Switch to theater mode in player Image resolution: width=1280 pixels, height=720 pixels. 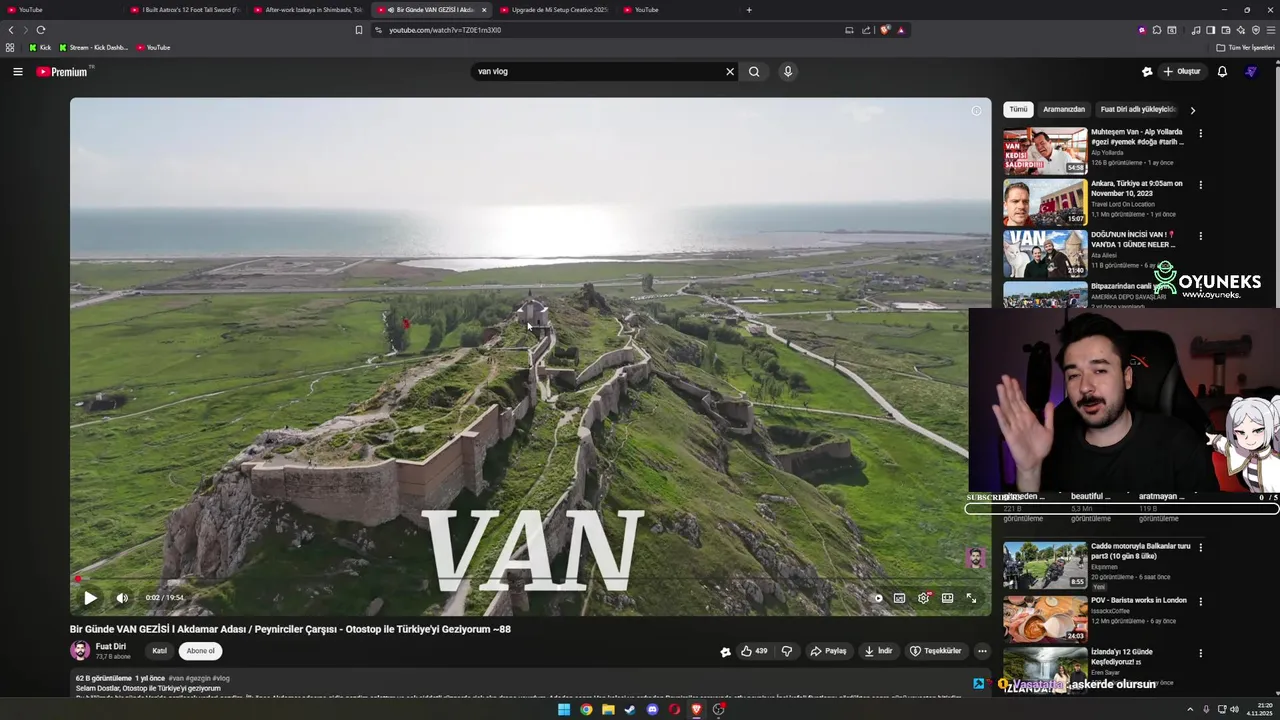point(947,598)
